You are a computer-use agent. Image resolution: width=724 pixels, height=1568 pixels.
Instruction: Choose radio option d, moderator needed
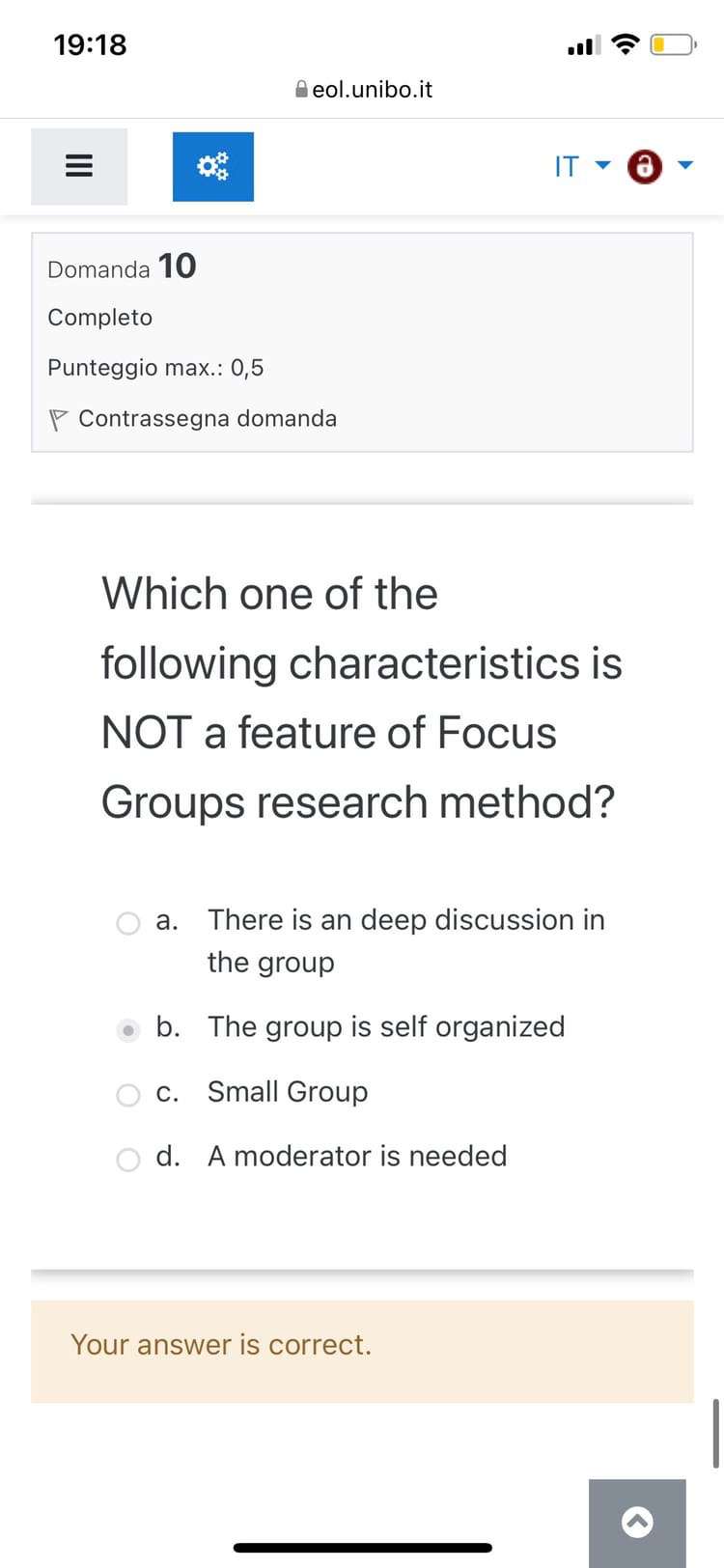click(x=128, y=1160)
